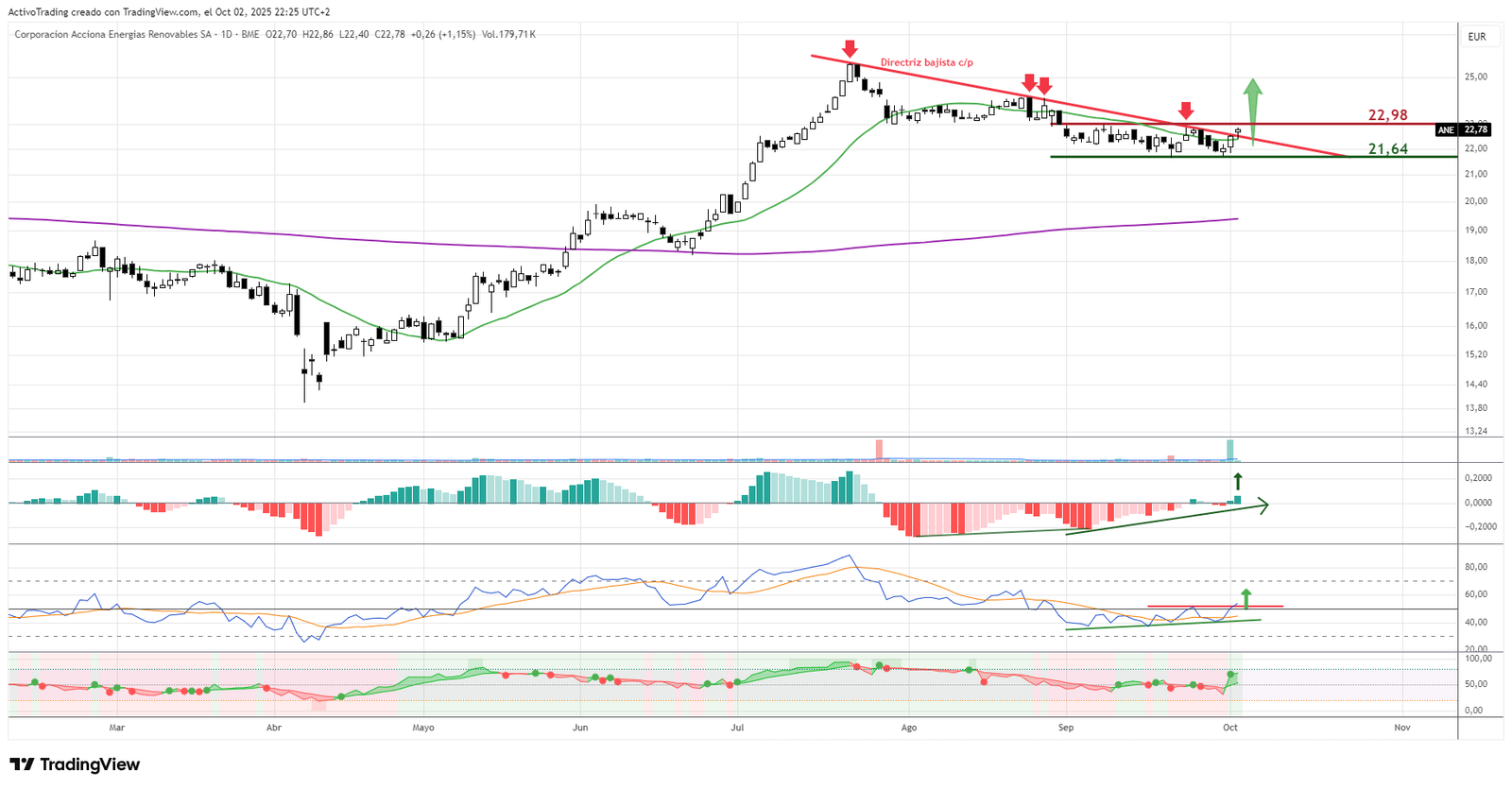
Task: Click the 21,64 support level label
Action: click(1387, 149)
